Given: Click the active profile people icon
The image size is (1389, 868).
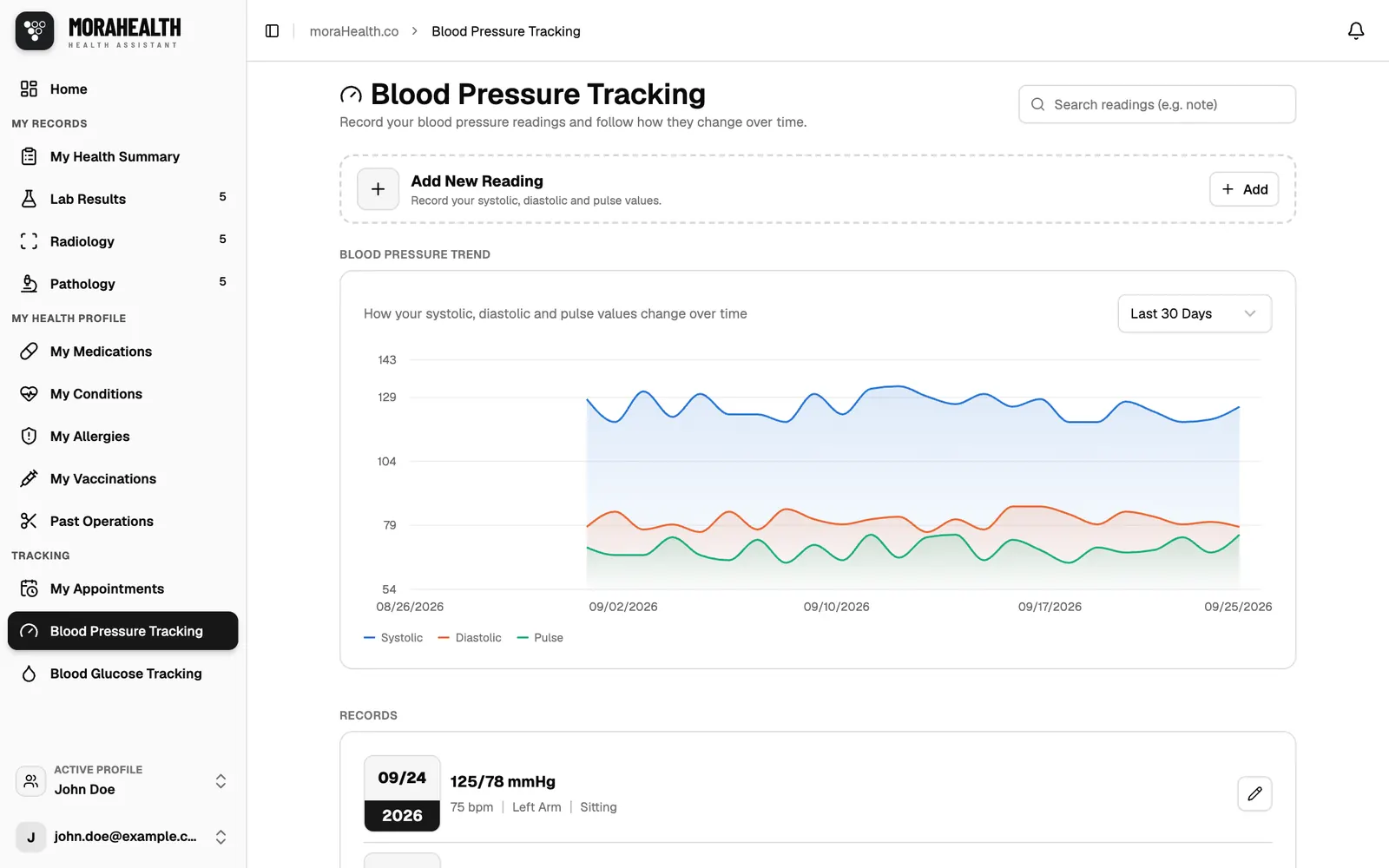Looking at the screenshot, I should click(x=30, y=780).
